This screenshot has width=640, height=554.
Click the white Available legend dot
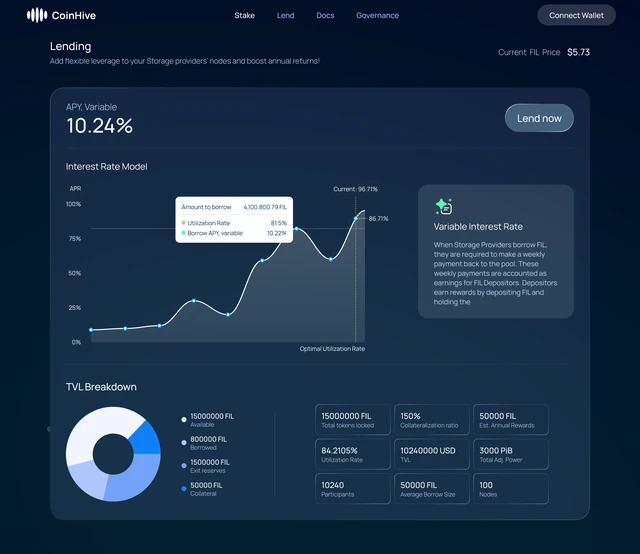(x=184, y=419)
